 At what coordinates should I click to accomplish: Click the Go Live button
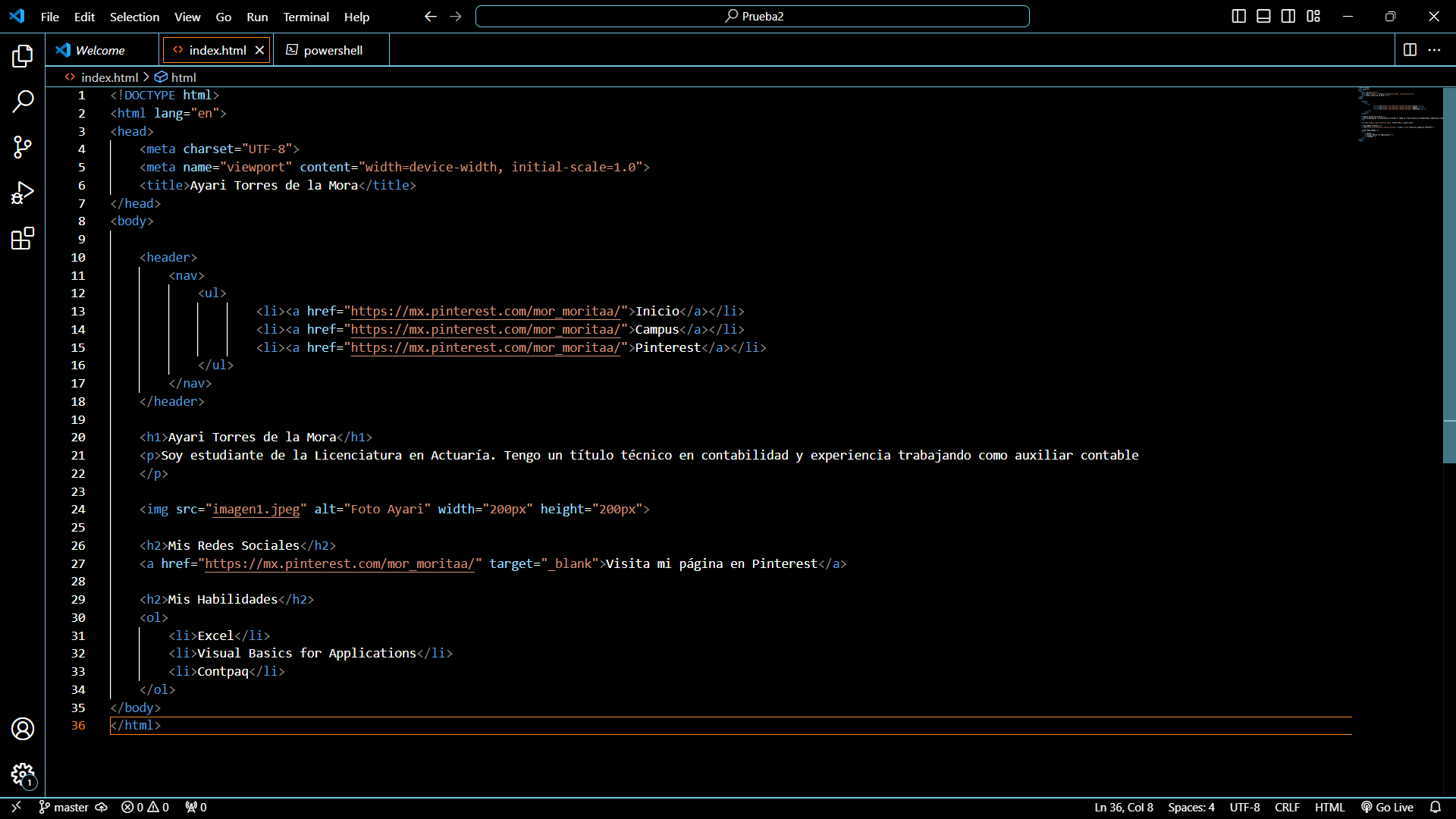1388,807
